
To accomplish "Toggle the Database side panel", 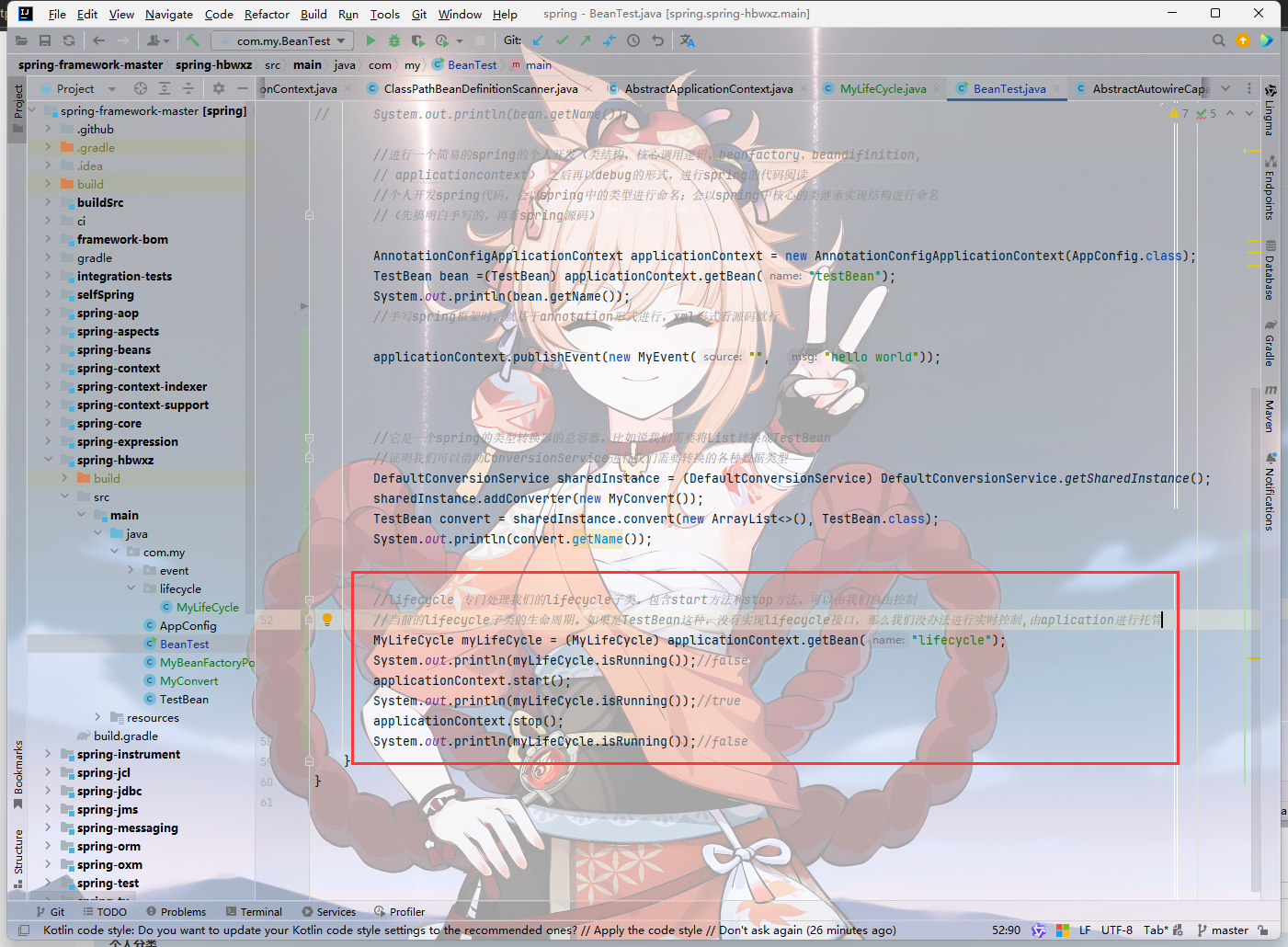I will coord(1270,270).
